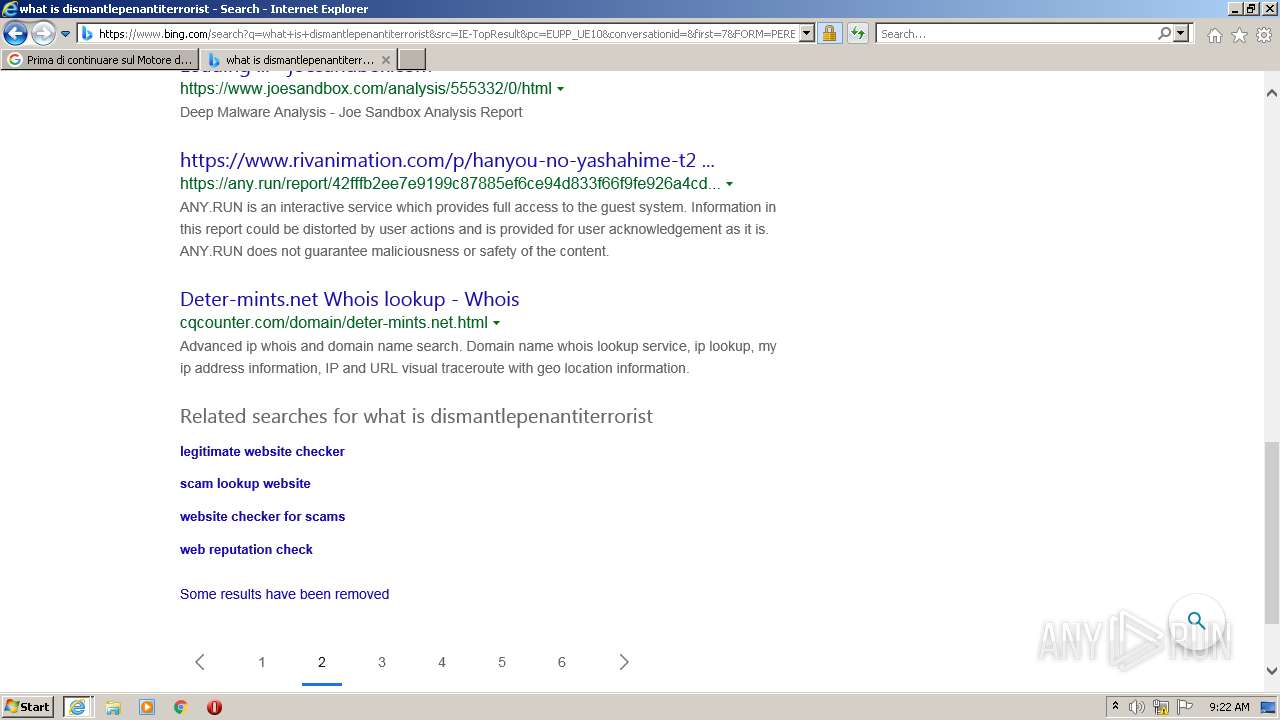Open the Windows Start button
The width and height of the screenshot is (1280, 720).
(x=28, y=707)
